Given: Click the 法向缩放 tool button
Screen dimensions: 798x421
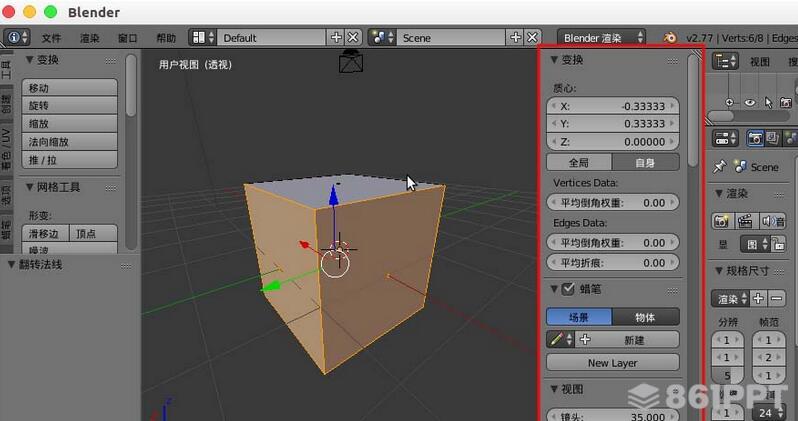Looking at the screenshot, I should (70, 142).
